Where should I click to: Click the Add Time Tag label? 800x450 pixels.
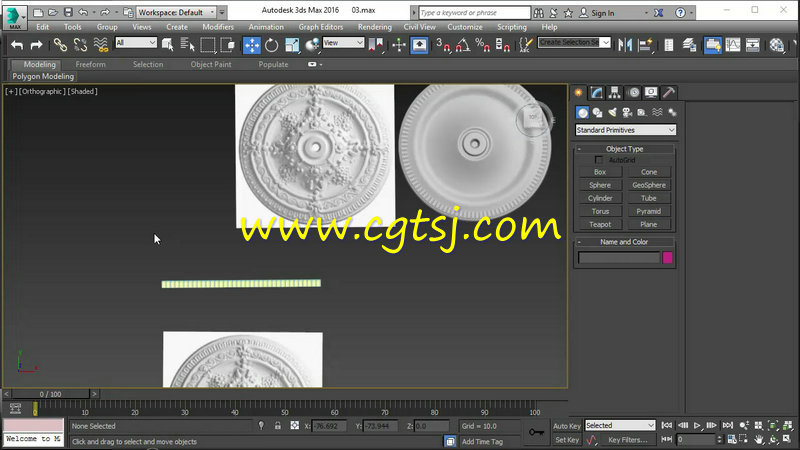point(482,442)
